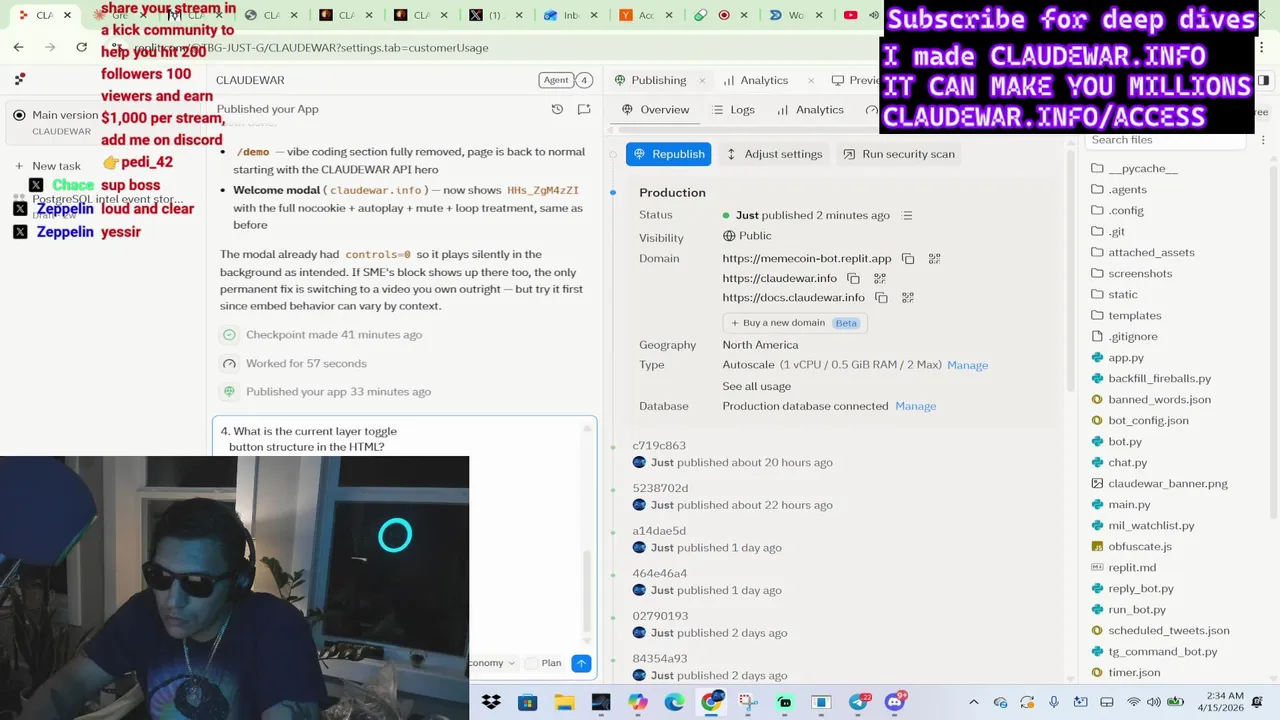Open obfuscate.js file
This screenshot has height=720, width=1280.
coord(1131,547)
